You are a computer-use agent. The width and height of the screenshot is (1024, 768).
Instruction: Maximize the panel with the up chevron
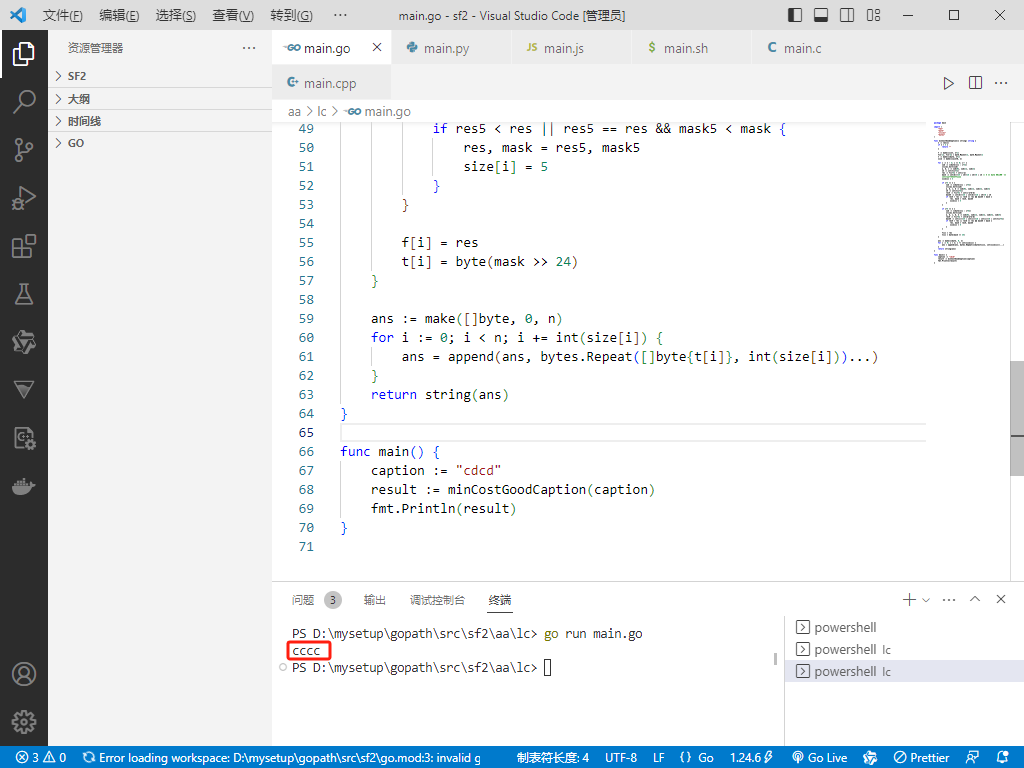point(975,599)
